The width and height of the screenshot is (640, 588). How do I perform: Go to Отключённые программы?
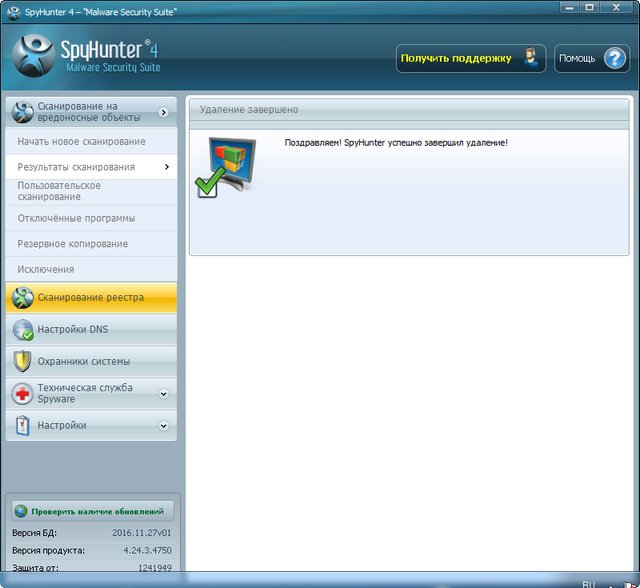76,218
